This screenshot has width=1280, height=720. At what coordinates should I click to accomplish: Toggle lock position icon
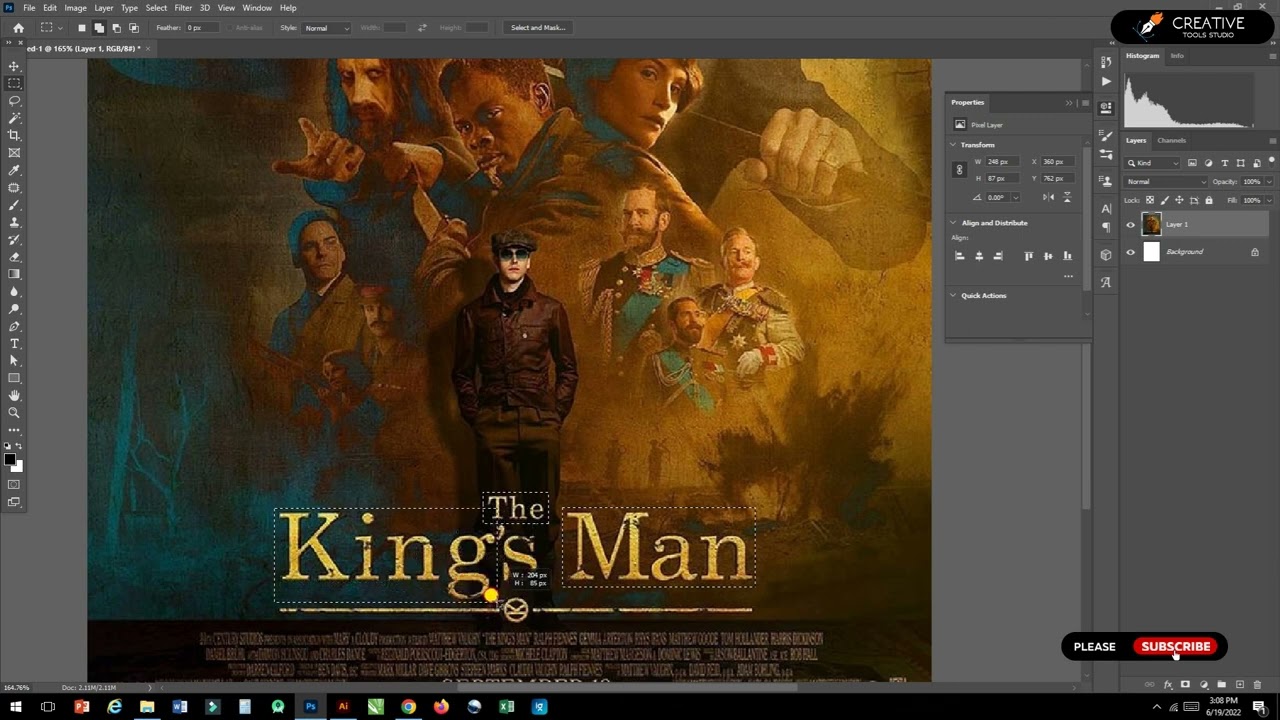click(1179, 200)
